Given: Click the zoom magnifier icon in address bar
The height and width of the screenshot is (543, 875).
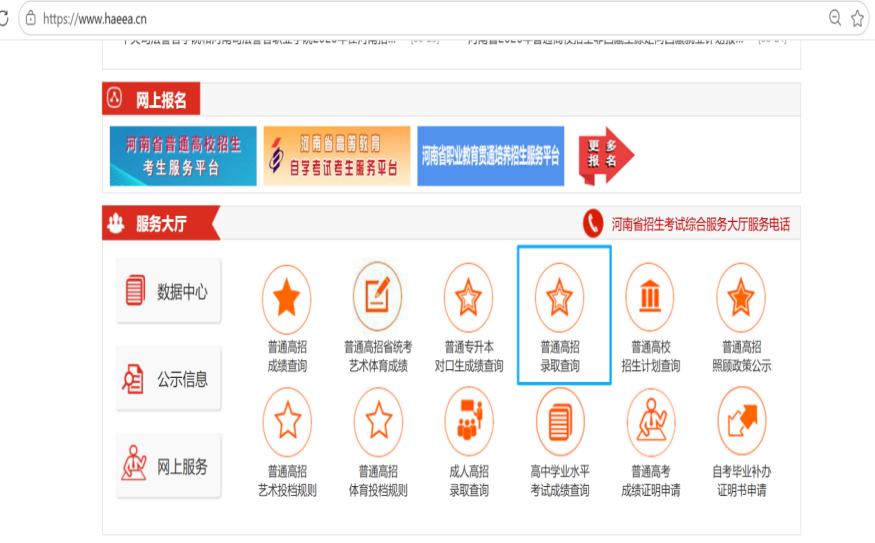Looking at the screenshot, I should (x=835, y=18).
